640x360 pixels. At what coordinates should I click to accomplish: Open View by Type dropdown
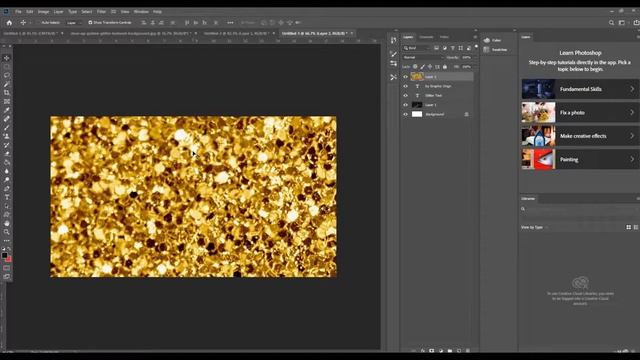click(534, 227)
